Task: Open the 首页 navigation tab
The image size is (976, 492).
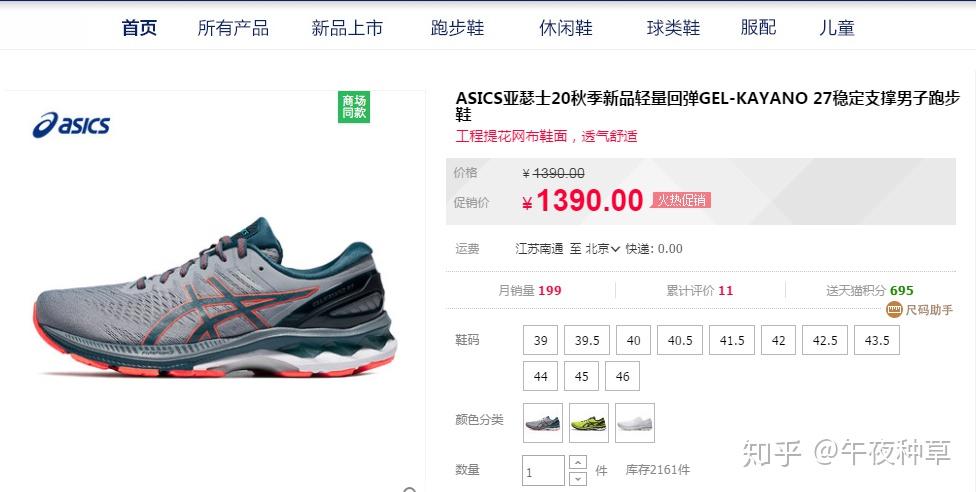Action: pyautogui.click(x=139, y=27)
